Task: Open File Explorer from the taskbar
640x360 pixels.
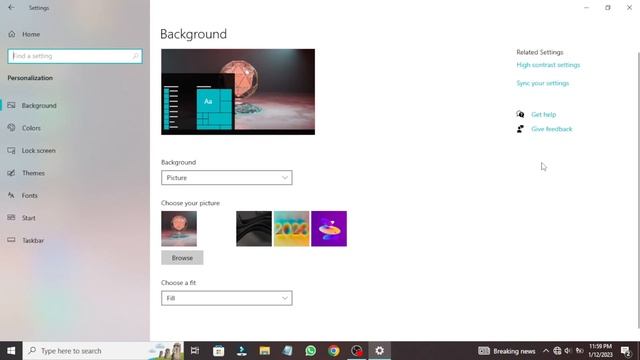Action: click(264, 351)
